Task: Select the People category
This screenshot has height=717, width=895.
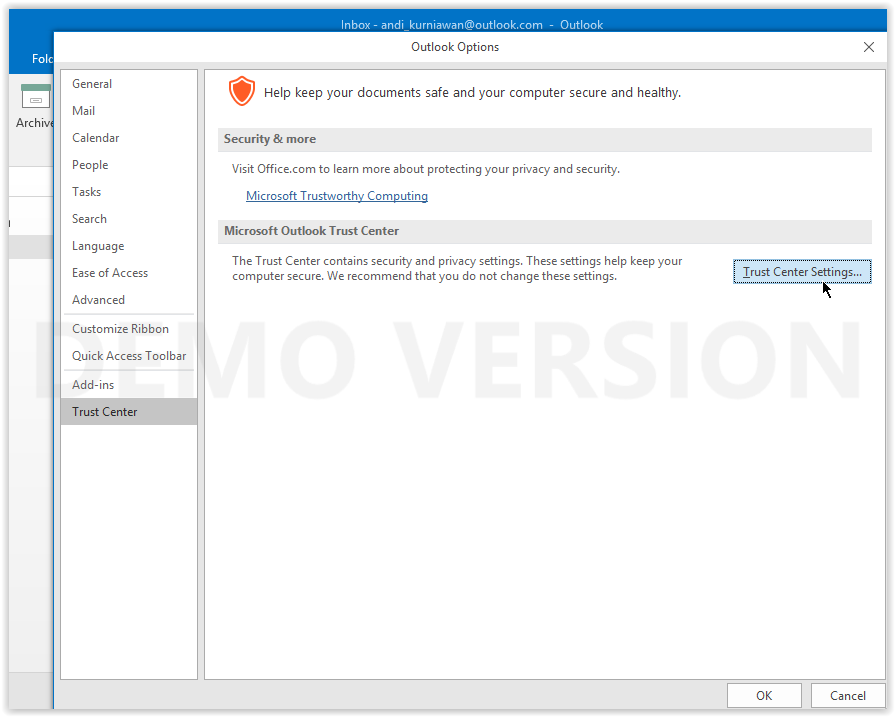Action: 89,164
